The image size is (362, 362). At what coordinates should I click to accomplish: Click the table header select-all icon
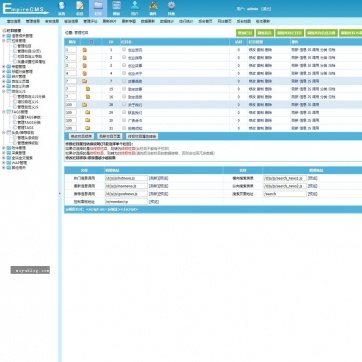point(91,42)
